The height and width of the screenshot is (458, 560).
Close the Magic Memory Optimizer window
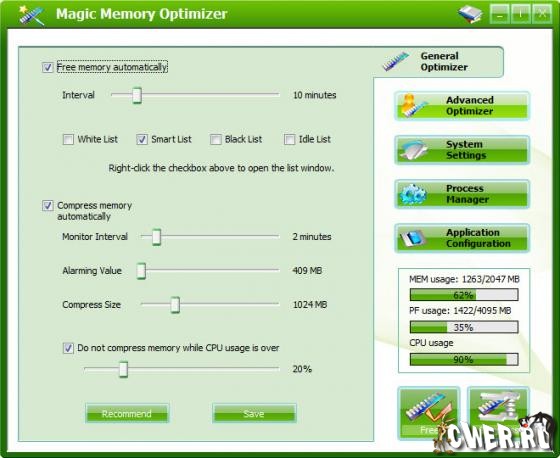click(x=542, y=14)
